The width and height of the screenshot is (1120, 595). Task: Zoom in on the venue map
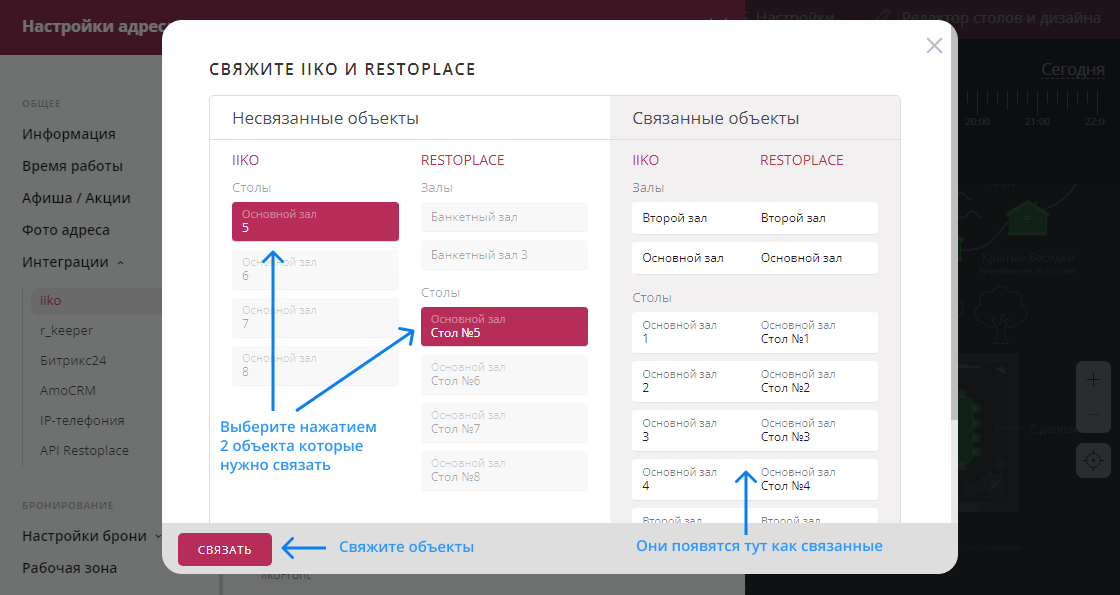pos(1092,380)
